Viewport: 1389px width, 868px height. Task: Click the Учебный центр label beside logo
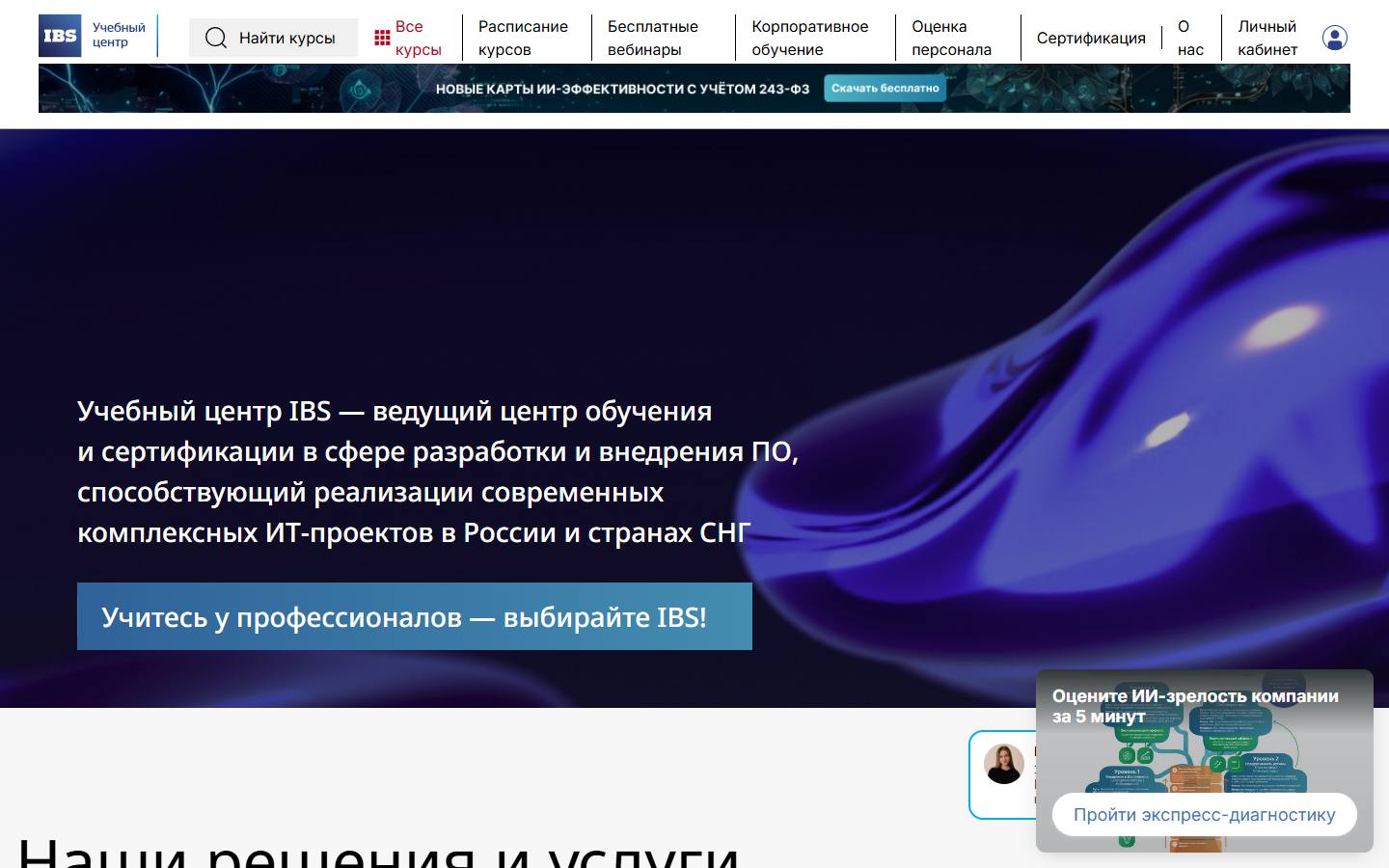119,35
